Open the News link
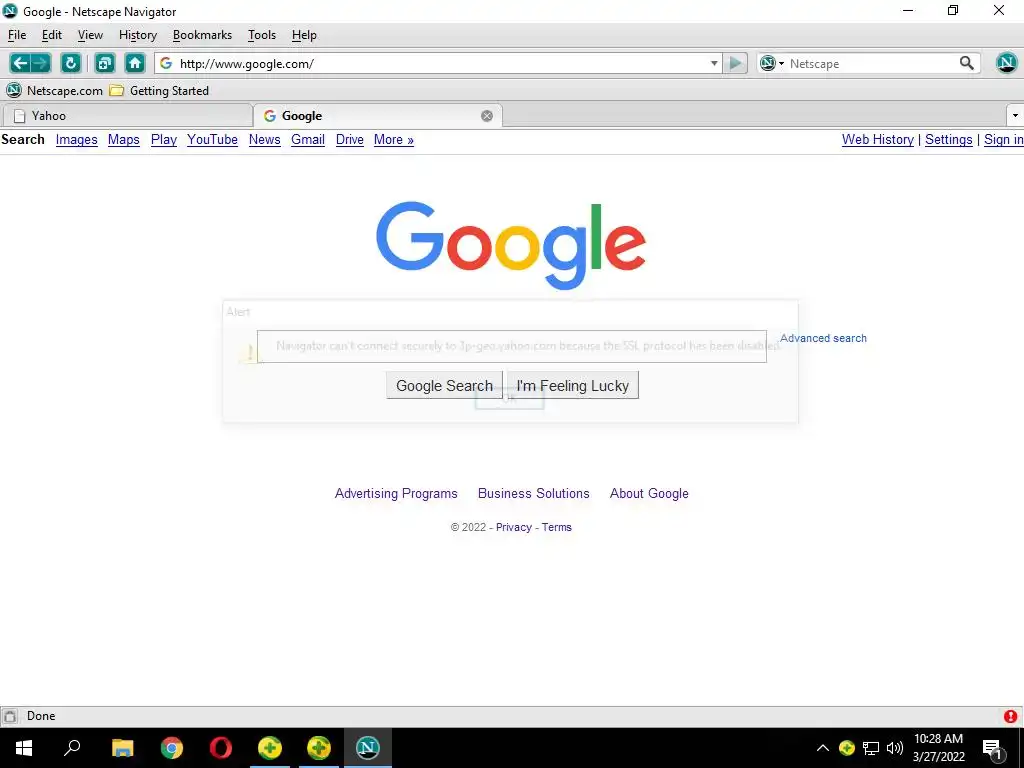This screenshot has width=1024, height=768. (x=264, y=140)
